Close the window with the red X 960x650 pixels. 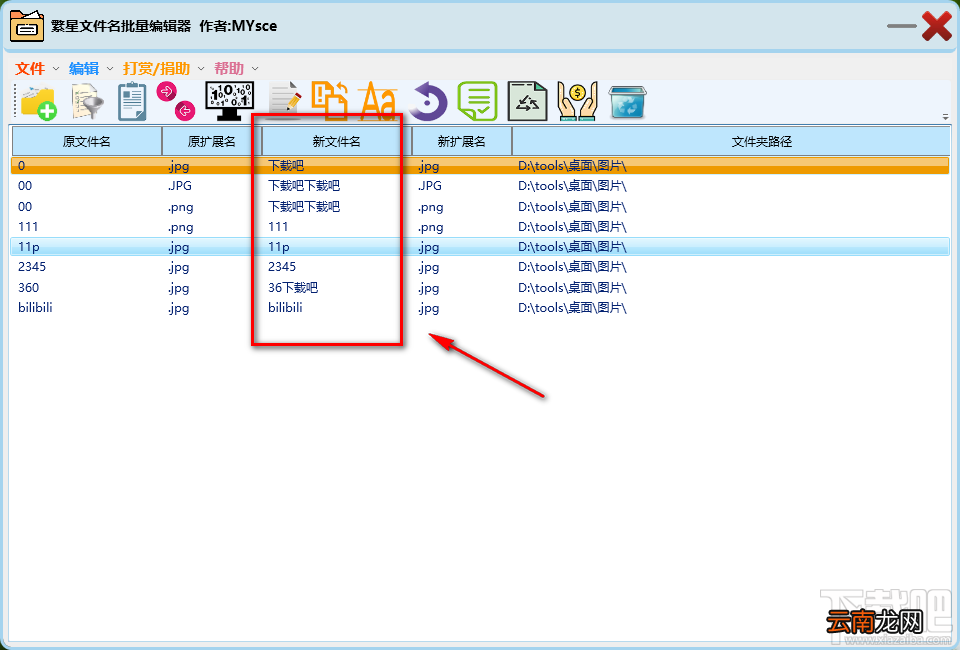[937, 26]
